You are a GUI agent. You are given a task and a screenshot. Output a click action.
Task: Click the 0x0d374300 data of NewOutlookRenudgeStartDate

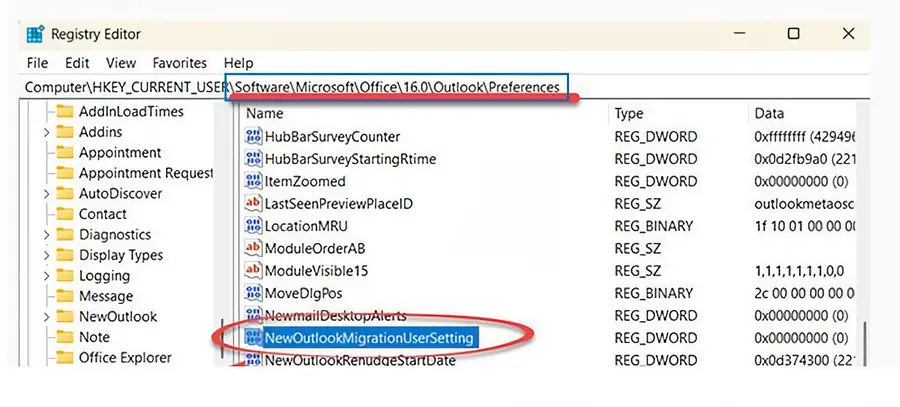805,360
